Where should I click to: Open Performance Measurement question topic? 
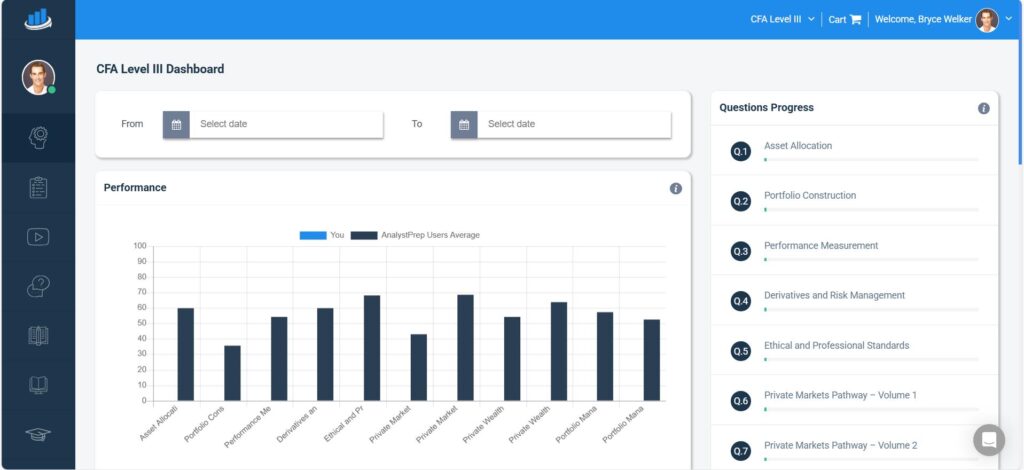pos(821,245)
